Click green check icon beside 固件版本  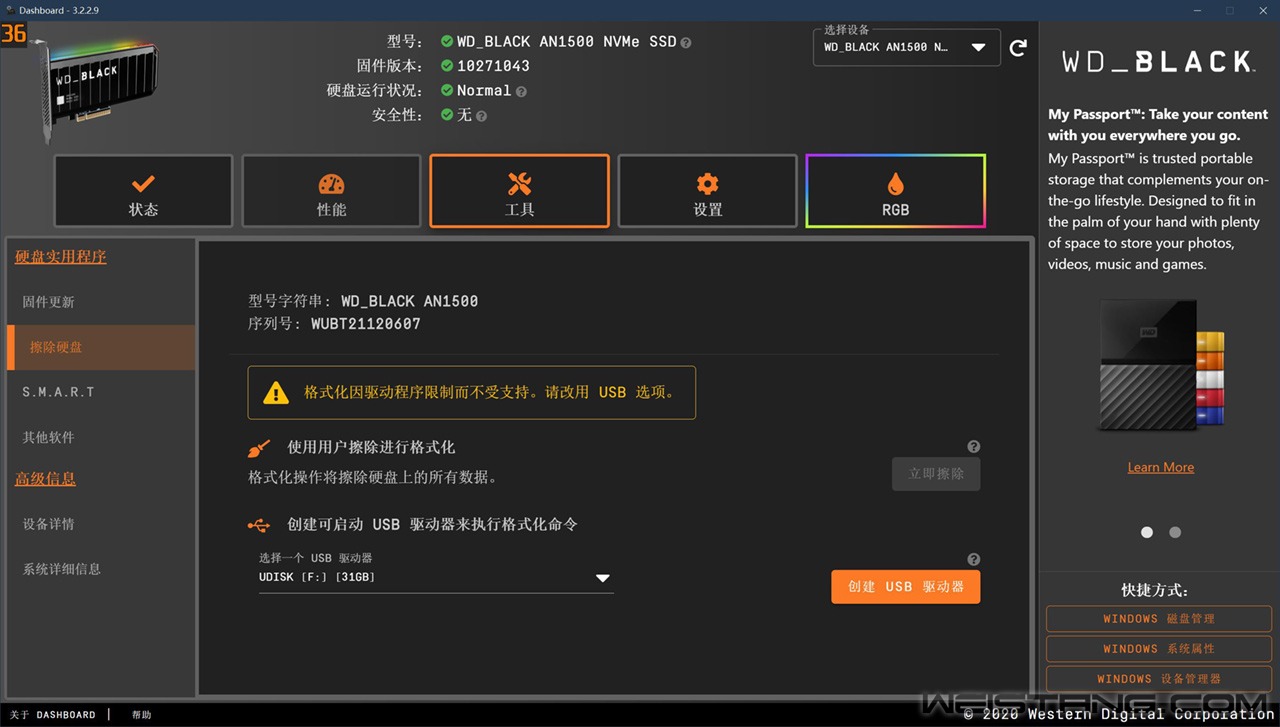446,66
